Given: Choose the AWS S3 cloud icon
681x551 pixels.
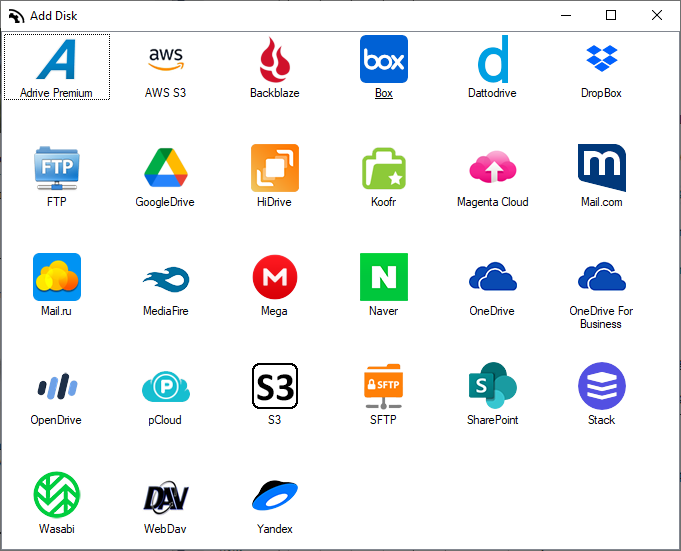Looking at the screenshot, I should click(x=165, y=59).
